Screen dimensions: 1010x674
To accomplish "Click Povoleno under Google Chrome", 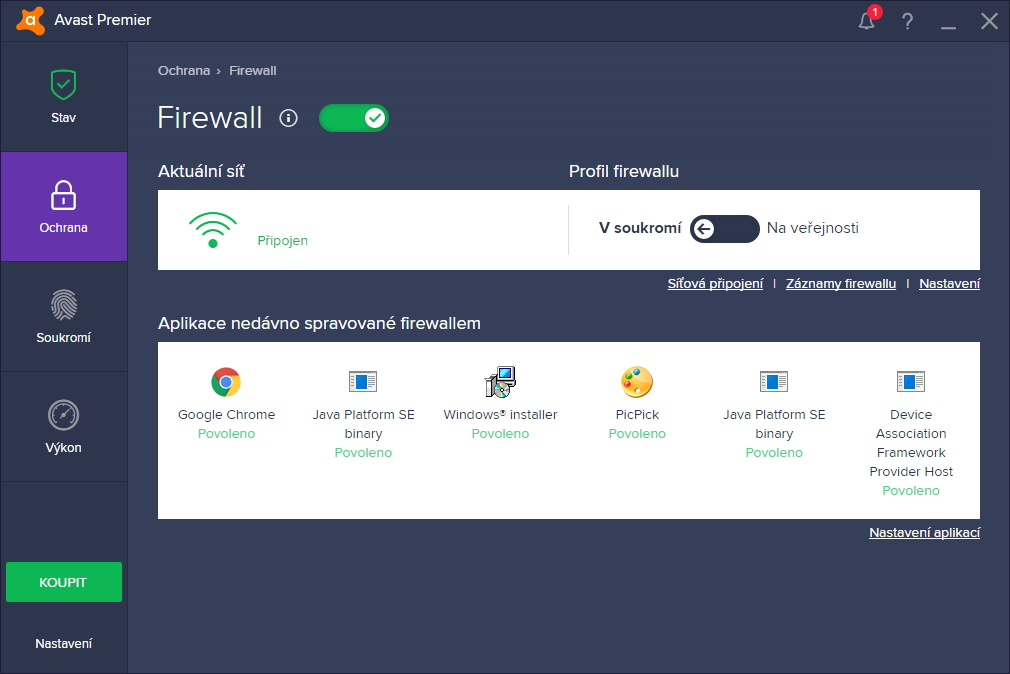I will tap(226, 434).
